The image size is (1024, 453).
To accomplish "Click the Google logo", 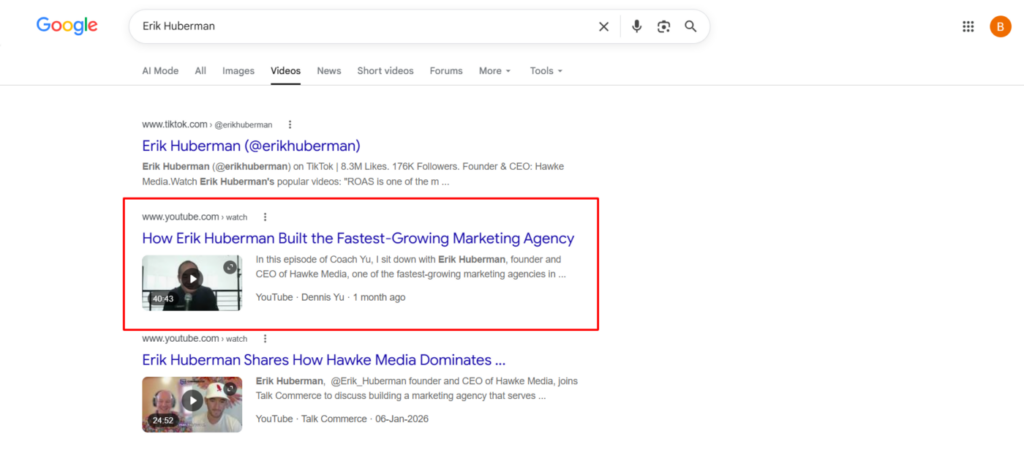I will pos(67,26).
